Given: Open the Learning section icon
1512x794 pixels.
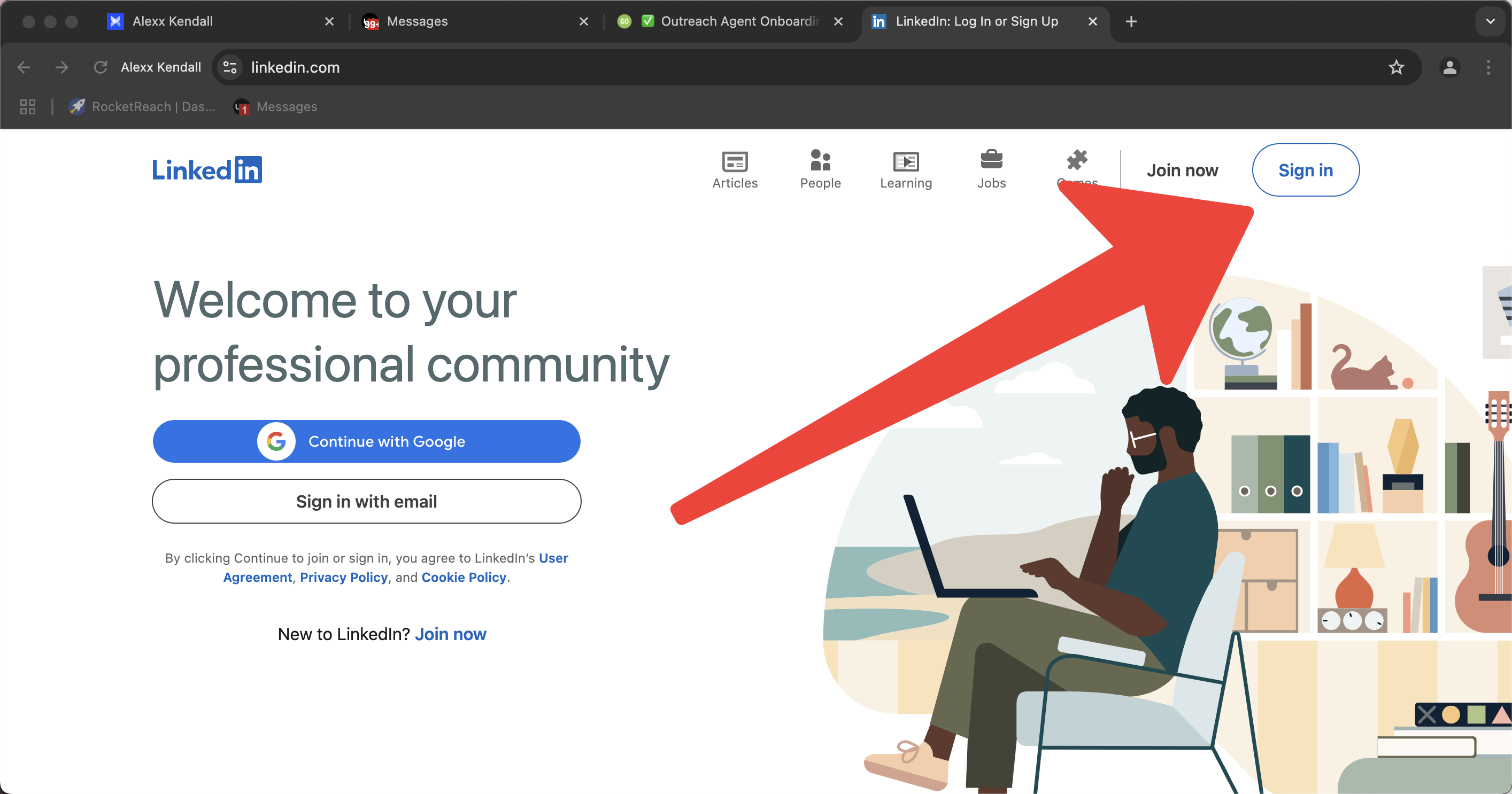Looking at the screenshot, I should 906,161.
